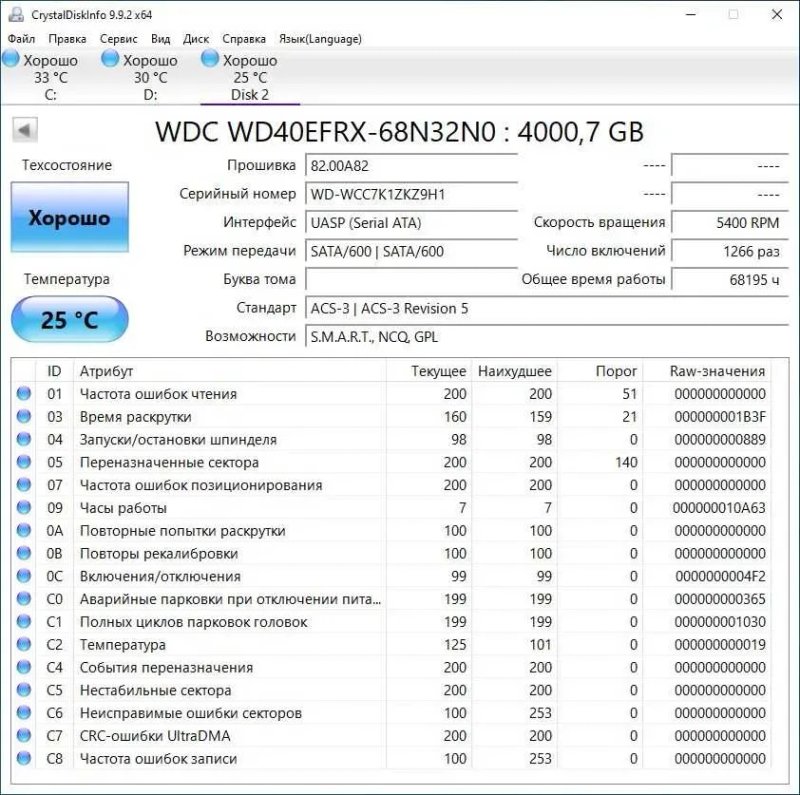Open the Язык(Language) menu
The image size is (800, 795).
pyautogui.click(x=320, y=39)
